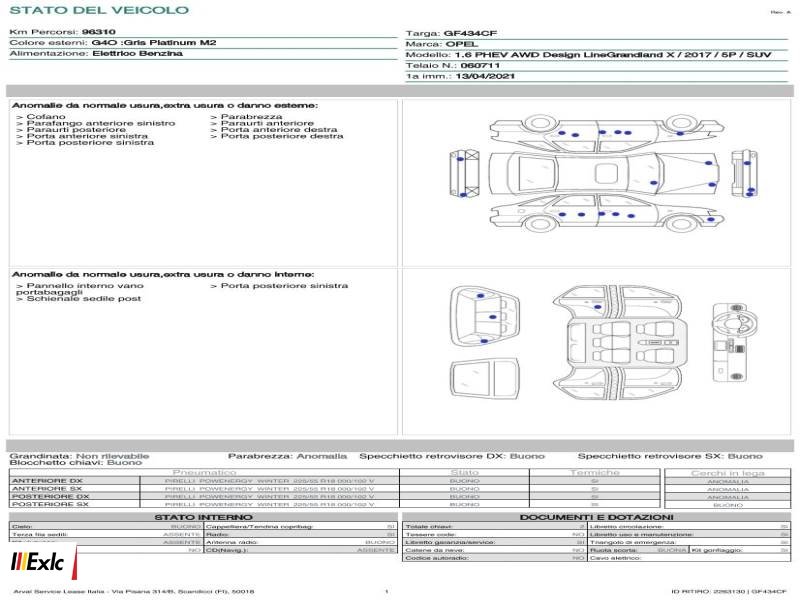Viewport: 800px width, 600px height.
Task: Click 'Parabrezza: Anomalia' status text
Action: [x=287, y=456]
